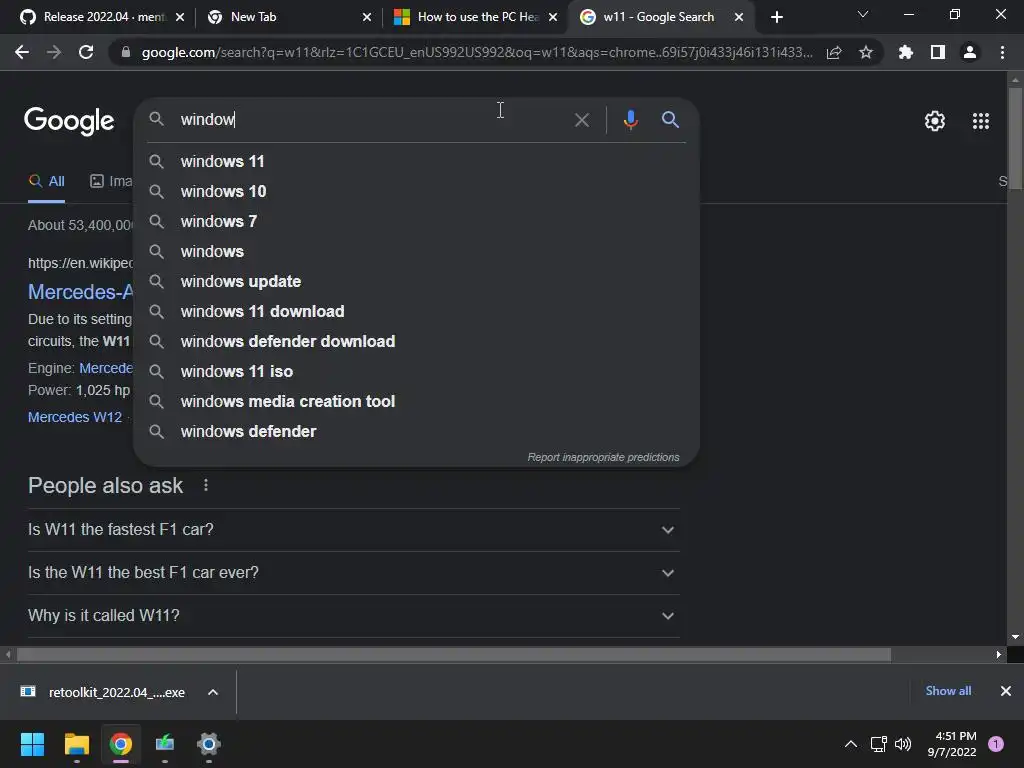The width and height of the screenshot is (1024, 768).
Task: Click Show all downloads
Action: [x=948, y=691]
